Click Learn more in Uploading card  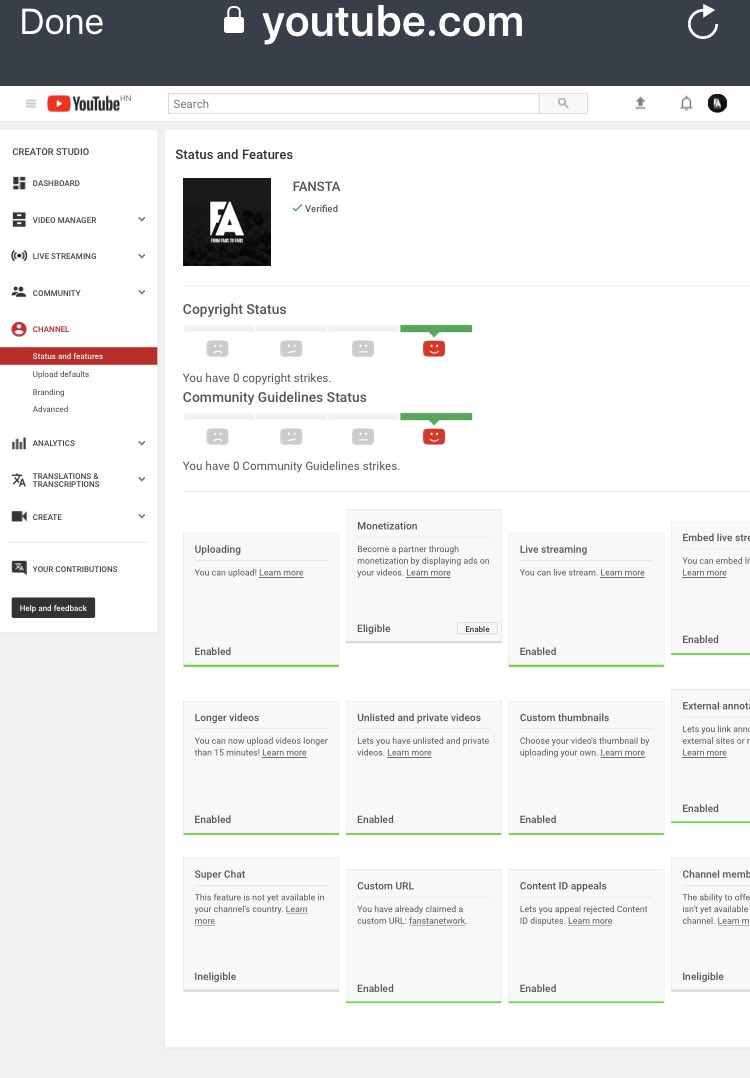click(281, 573)
